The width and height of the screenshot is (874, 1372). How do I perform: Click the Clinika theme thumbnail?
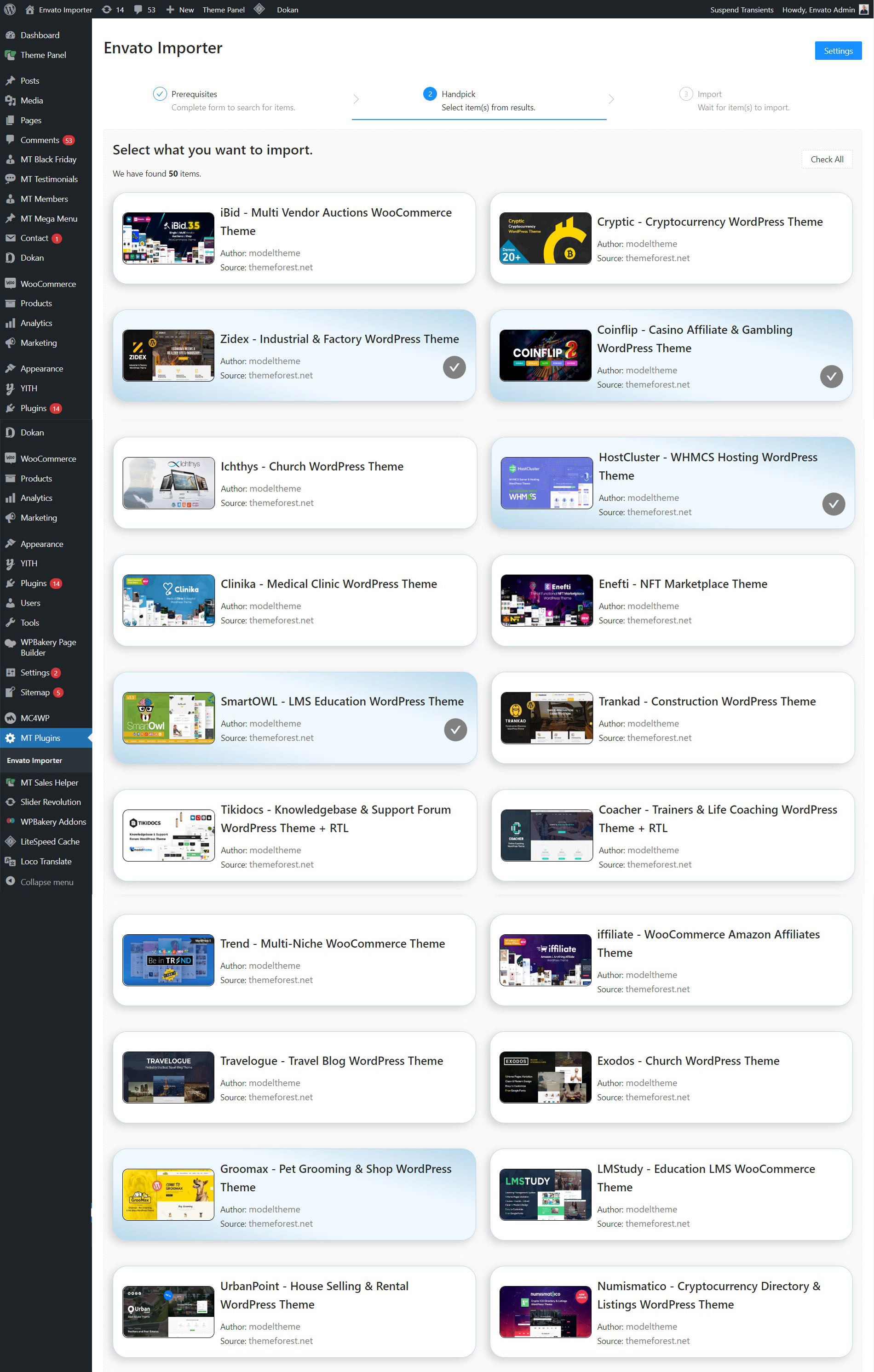click(x=169, y=600)
